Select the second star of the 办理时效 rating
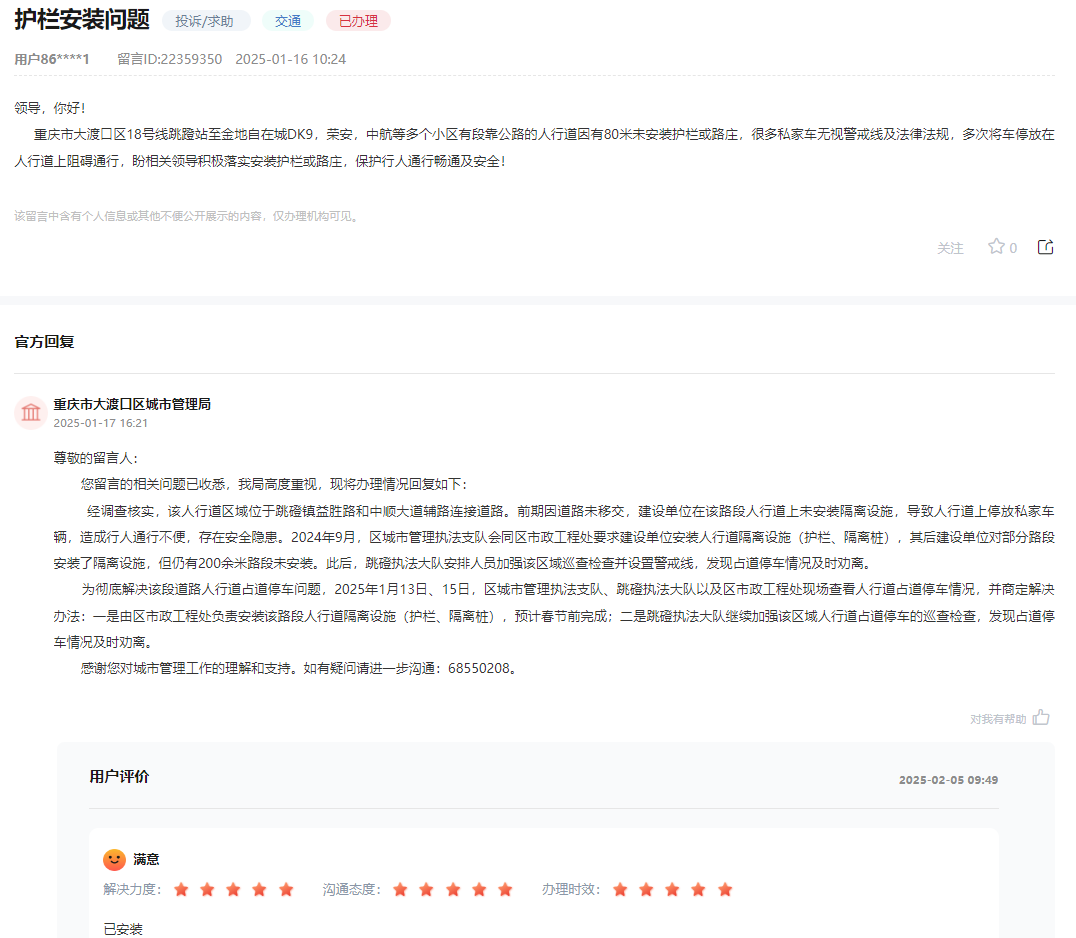Viewport: 1076px width, 938px height. [x=646, y=888]
